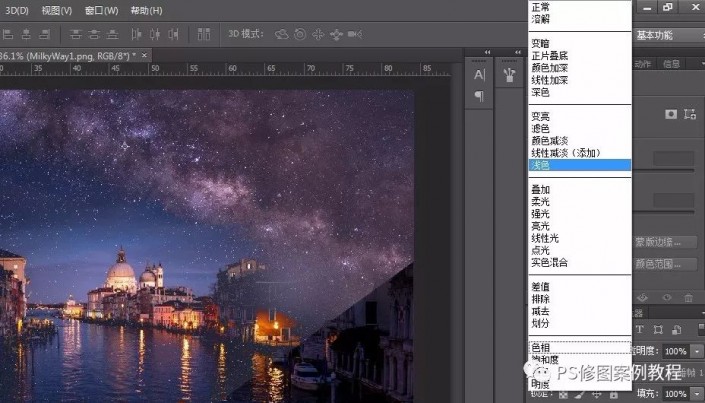Click the delete mask trash icon
Screen dimensions: 705x403
(x=688, y=298)
